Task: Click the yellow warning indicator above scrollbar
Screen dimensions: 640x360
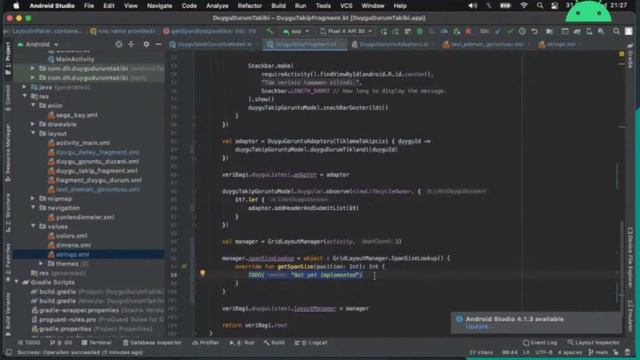Action: (x=622, y=54)
